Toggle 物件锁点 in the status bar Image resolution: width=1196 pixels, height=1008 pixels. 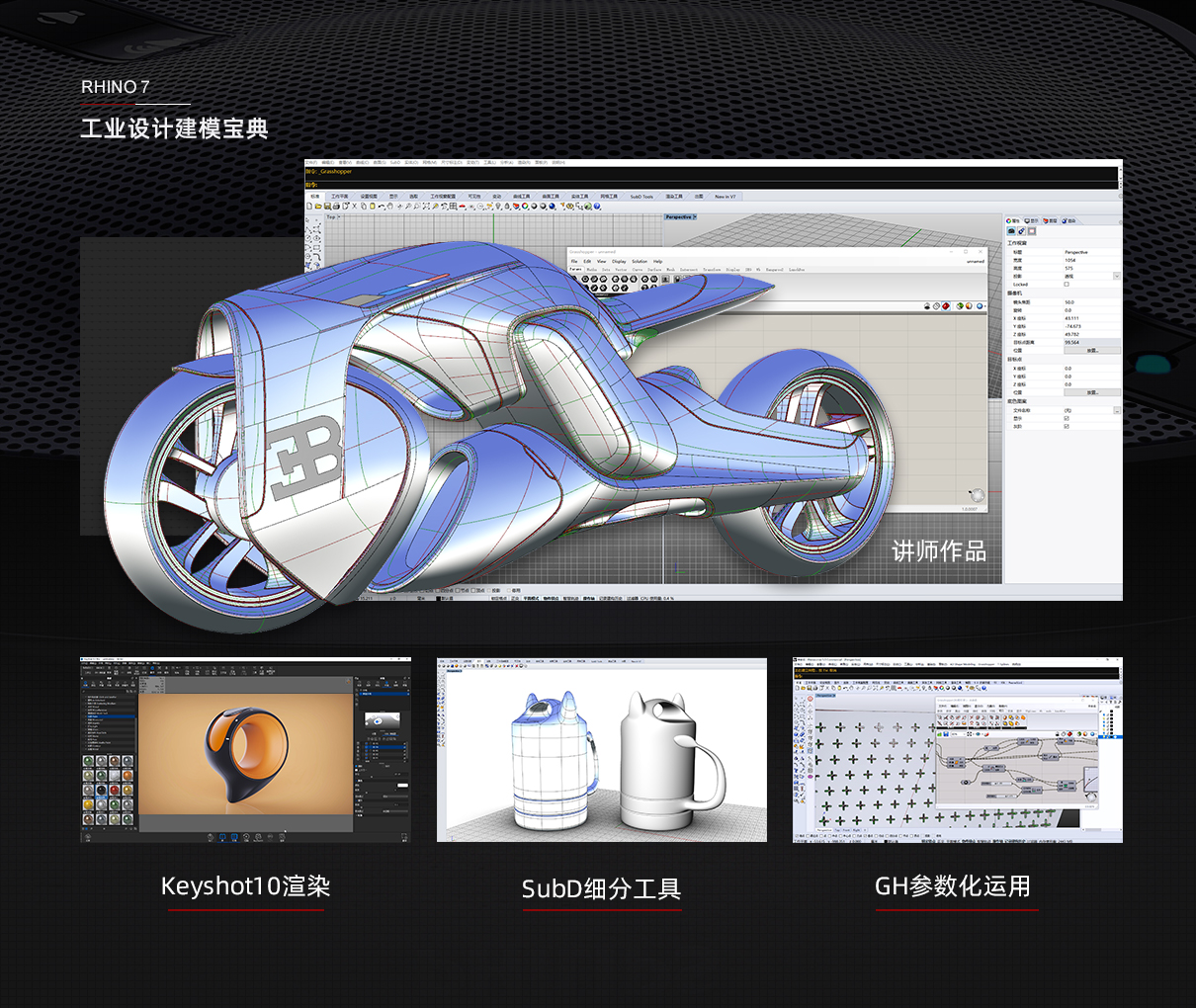tap(551, 598)
